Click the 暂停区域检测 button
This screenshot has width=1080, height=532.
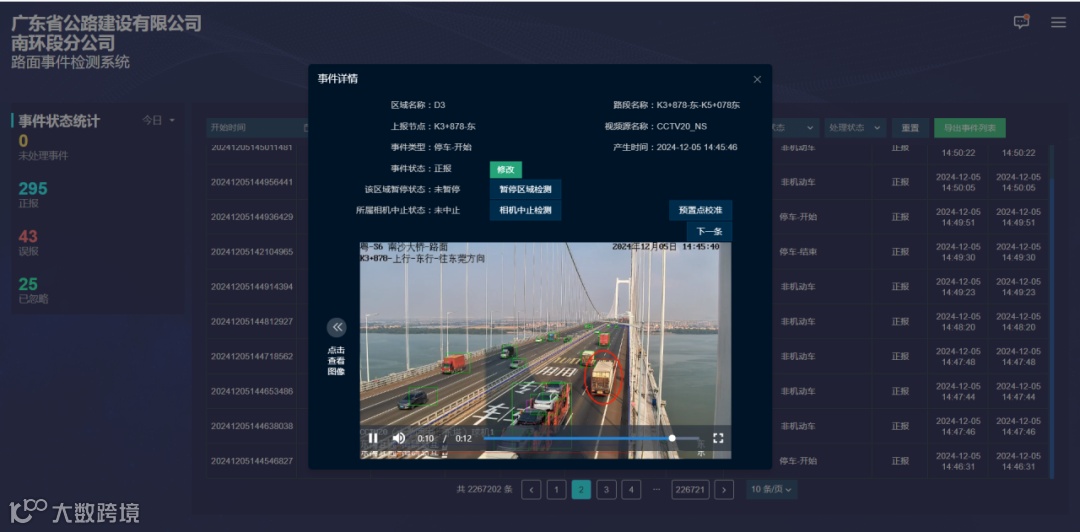pyautogui.click(x=526, y=189)
